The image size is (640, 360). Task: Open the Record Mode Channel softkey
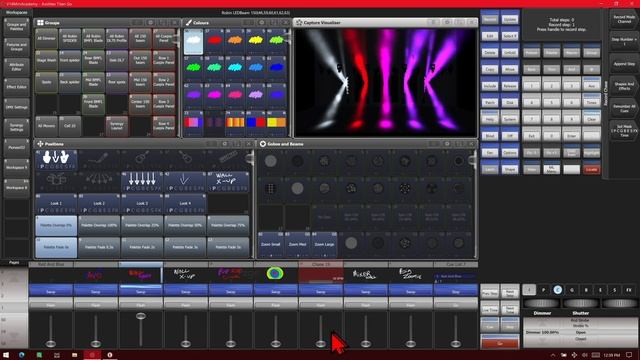(x=624, y=19)
